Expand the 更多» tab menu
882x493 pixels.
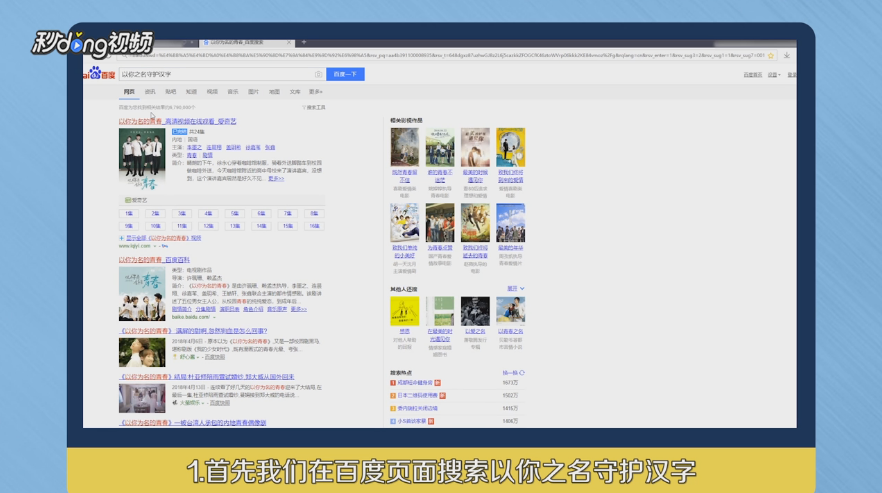click(316, 92)
